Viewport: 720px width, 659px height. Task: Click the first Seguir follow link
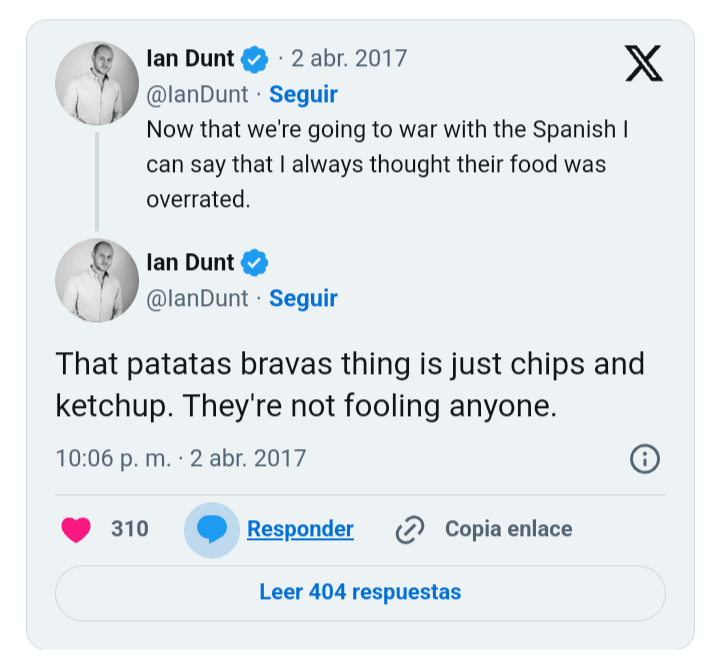(x=303, y=95)
